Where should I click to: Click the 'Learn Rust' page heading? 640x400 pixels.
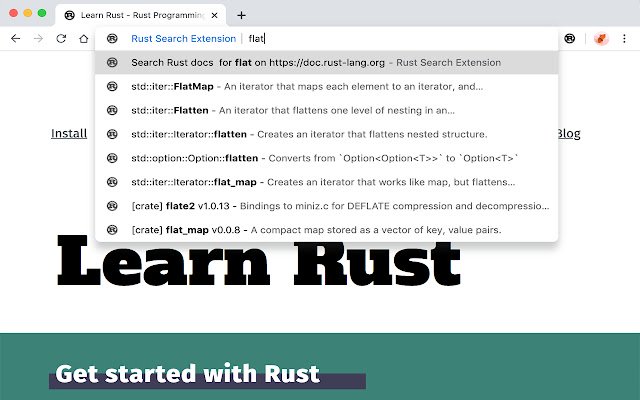(x=259, y=261)
